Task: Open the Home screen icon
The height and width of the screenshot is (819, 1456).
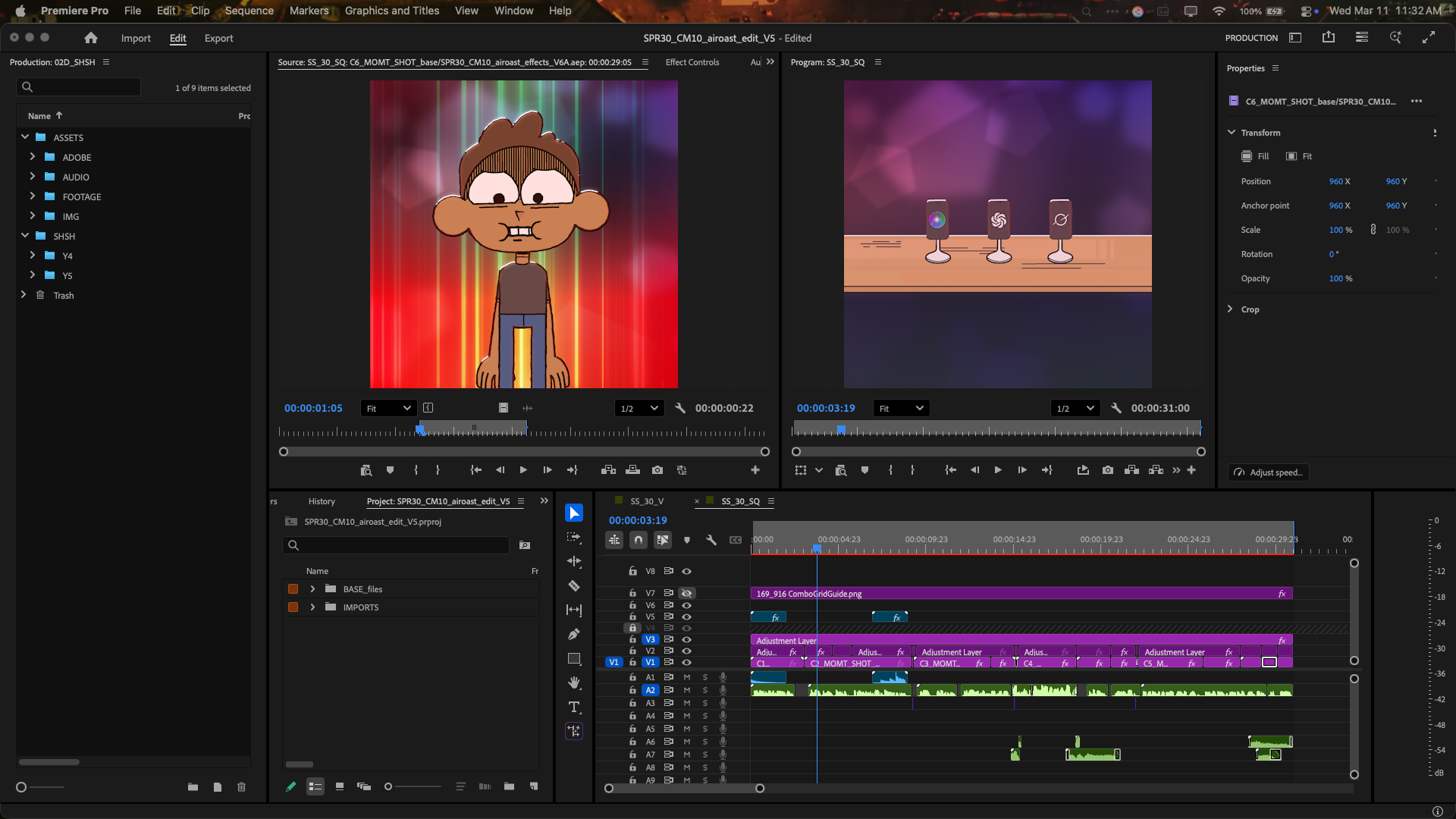Action: (x=91, y=38)
